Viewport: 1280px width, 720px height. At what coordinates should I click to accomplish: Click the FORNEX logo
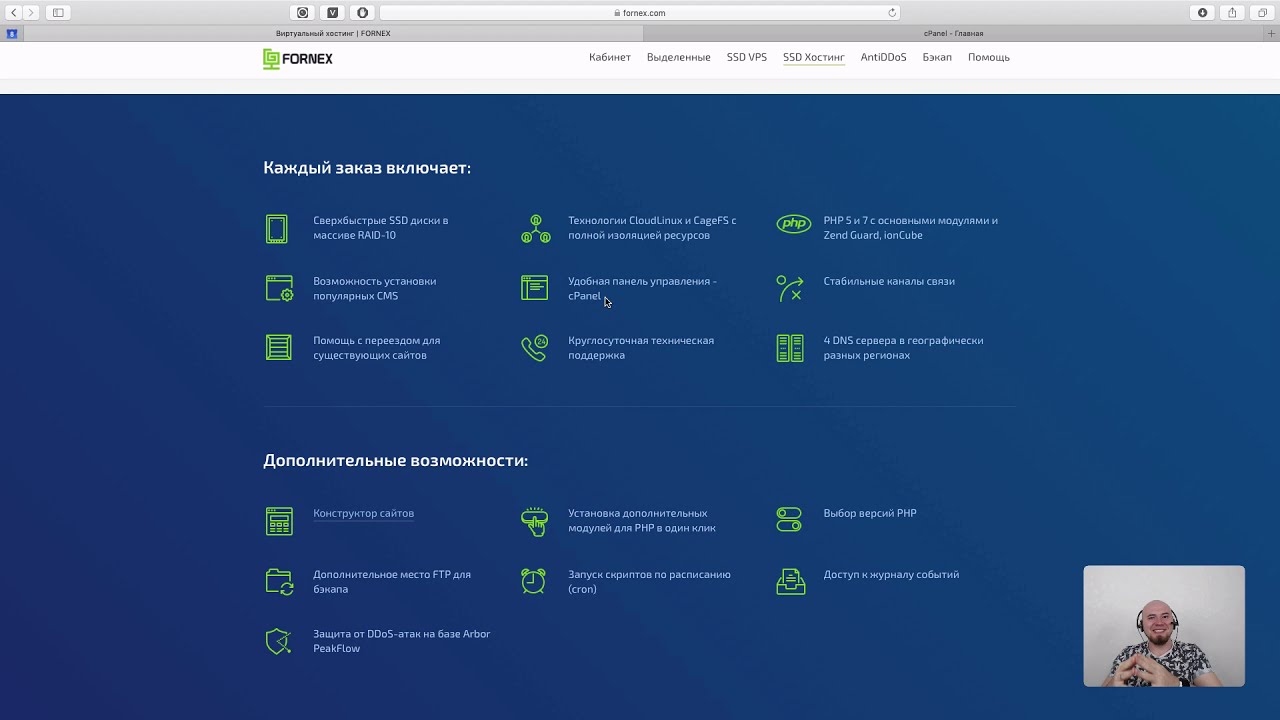(x=298, y=59)
